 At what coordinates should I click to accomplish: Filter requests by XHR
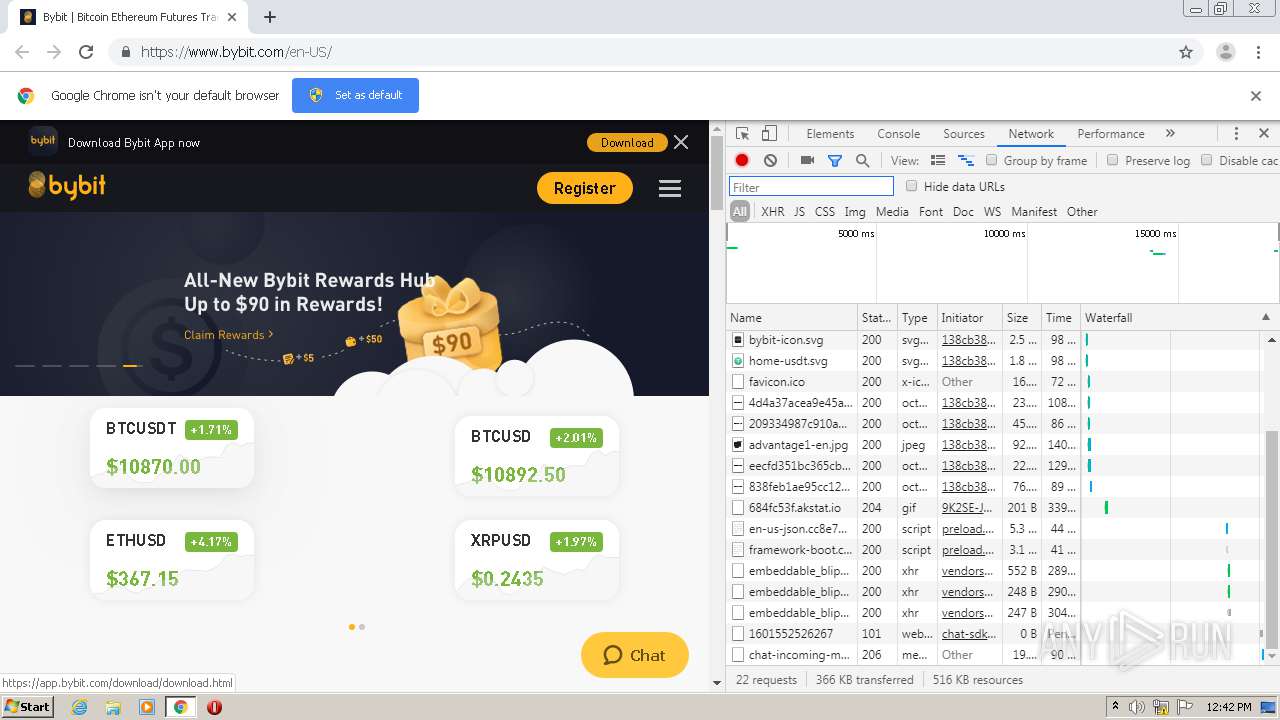tap(772, 212)
